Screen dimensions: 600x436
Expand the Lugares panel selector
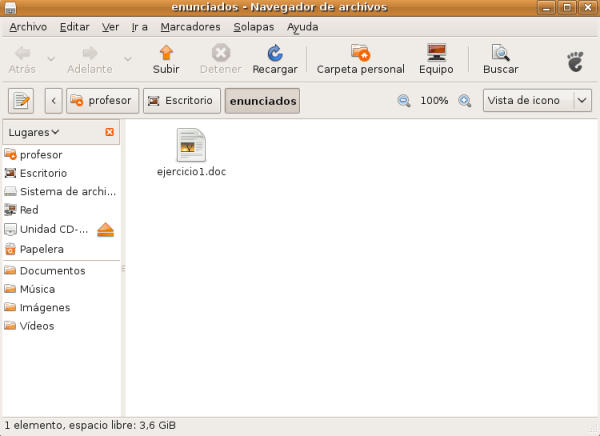(x=34, y=132)
